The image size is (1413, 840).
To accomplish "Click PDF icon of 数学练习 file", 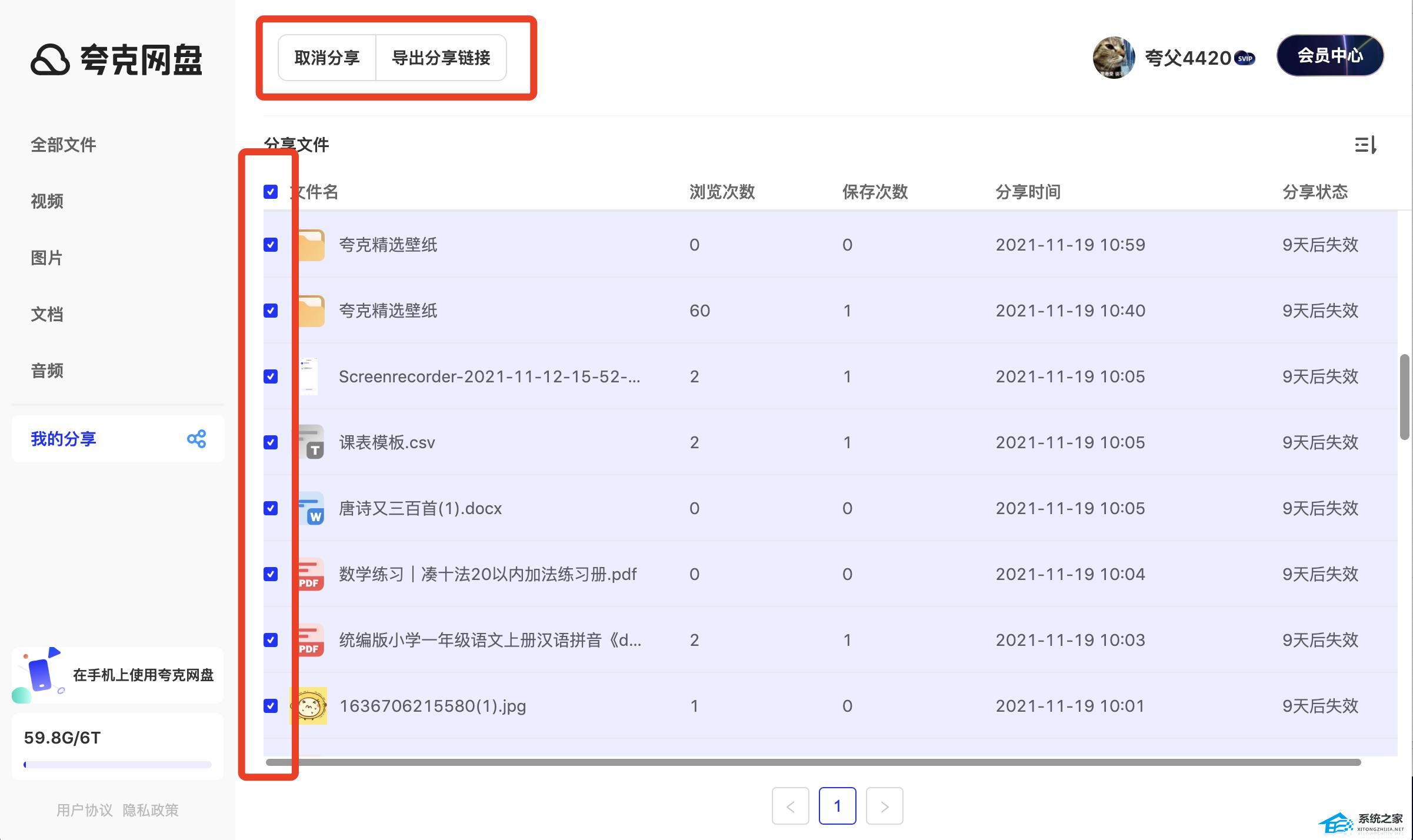I will [x=310, y=574].
